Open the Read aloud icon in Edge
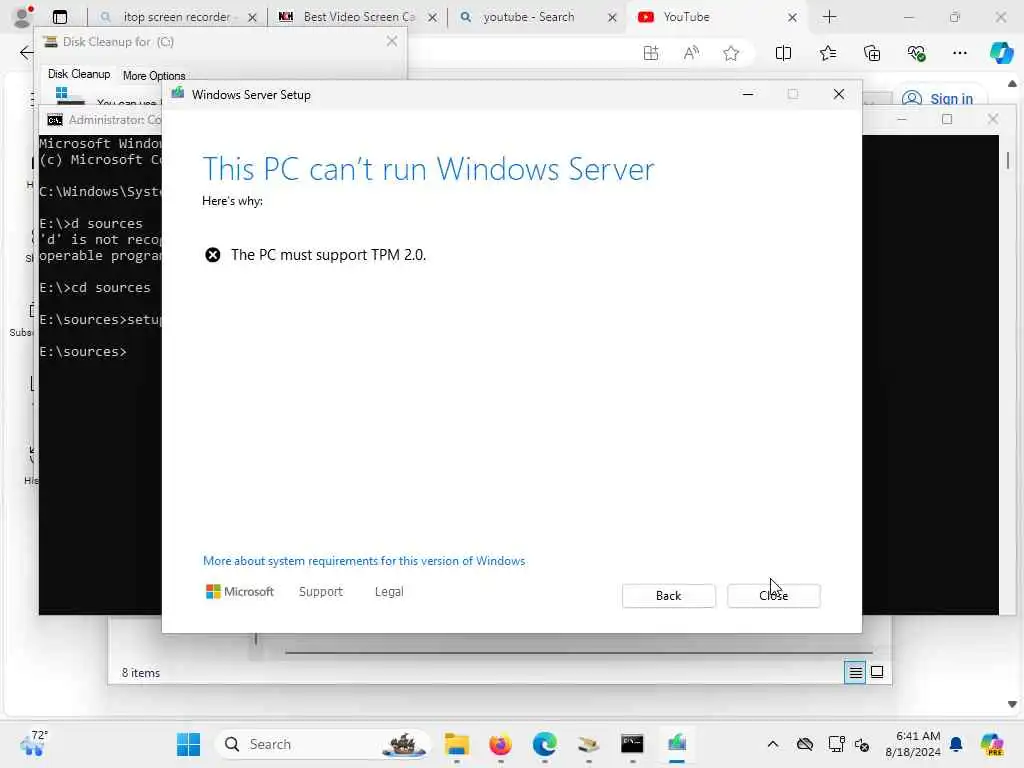This screenshot has width=1024, height=768. (691, 53)
